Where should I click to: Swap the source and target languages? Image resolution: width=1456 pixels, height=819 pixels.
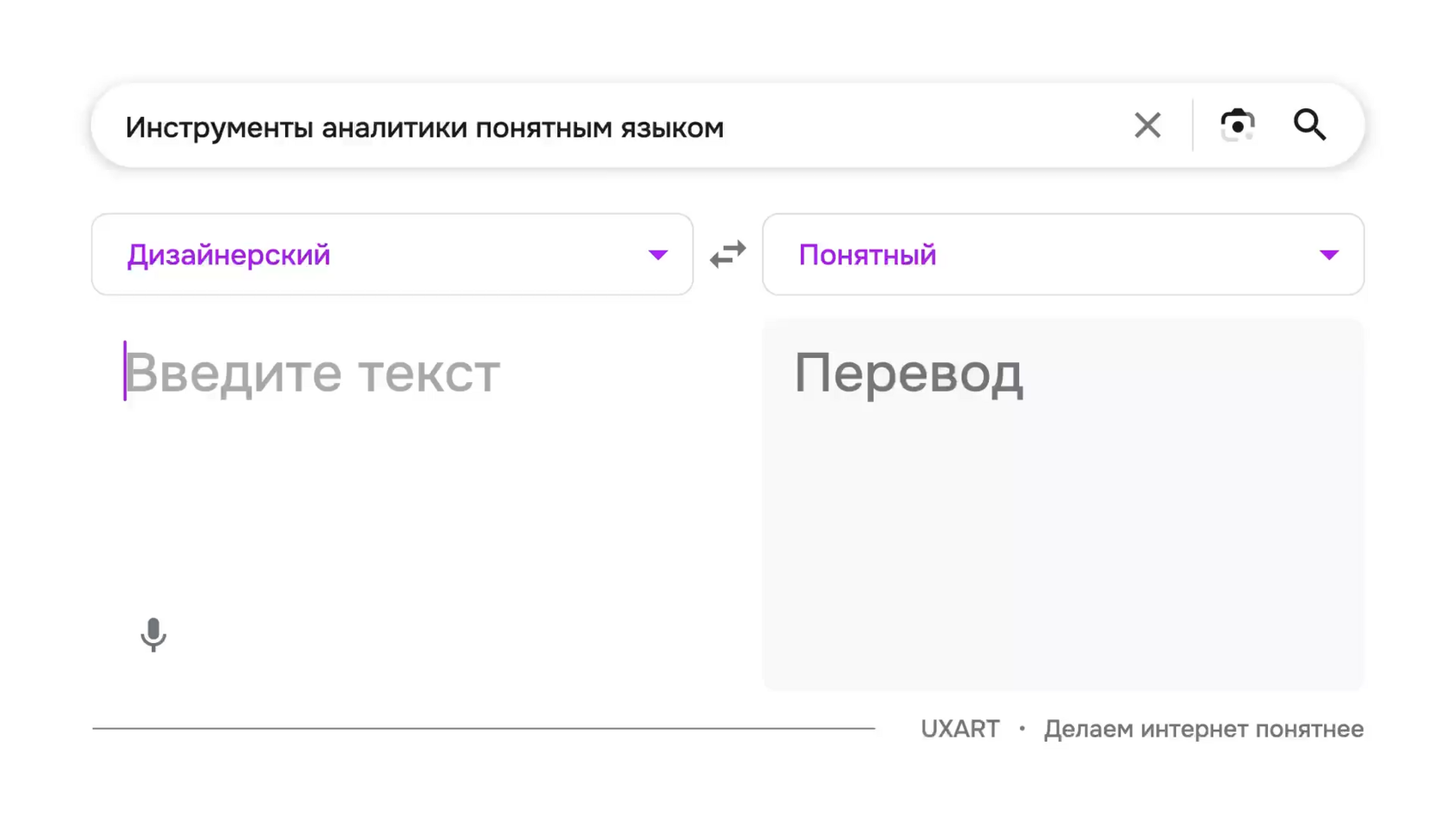[x=727, y=255]
